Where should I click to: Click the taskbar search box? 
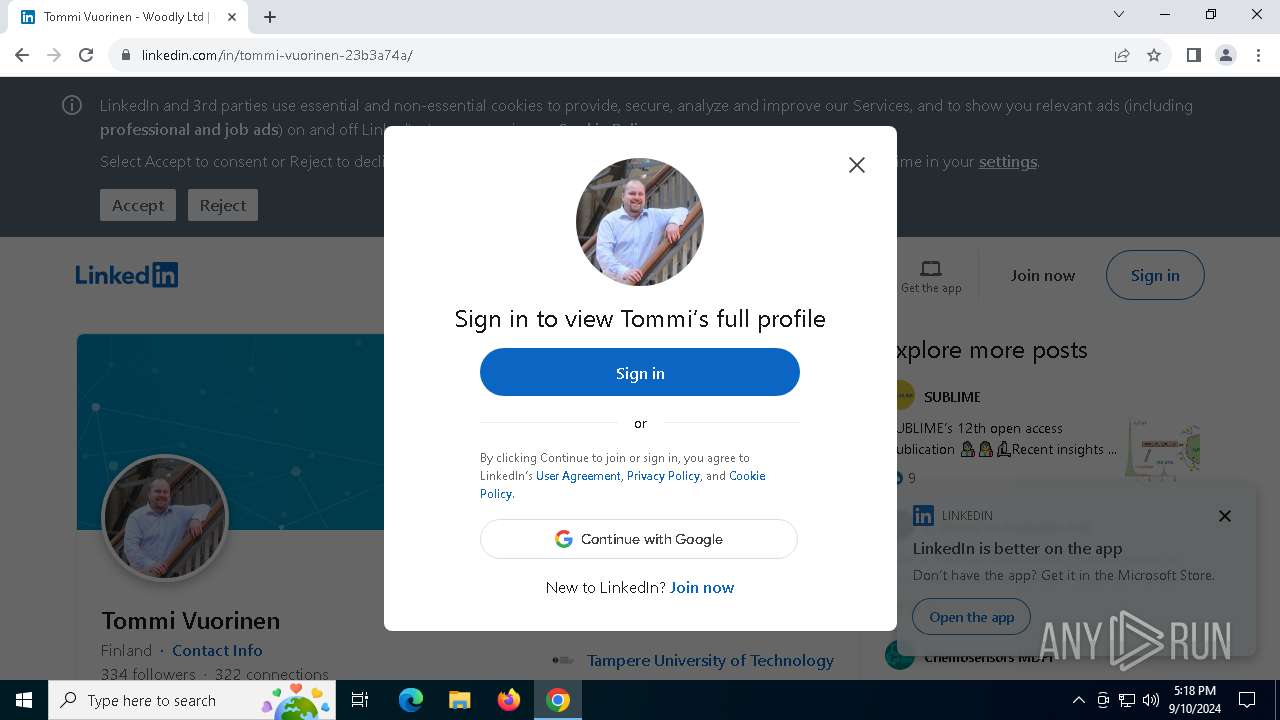tap(192, 700)
